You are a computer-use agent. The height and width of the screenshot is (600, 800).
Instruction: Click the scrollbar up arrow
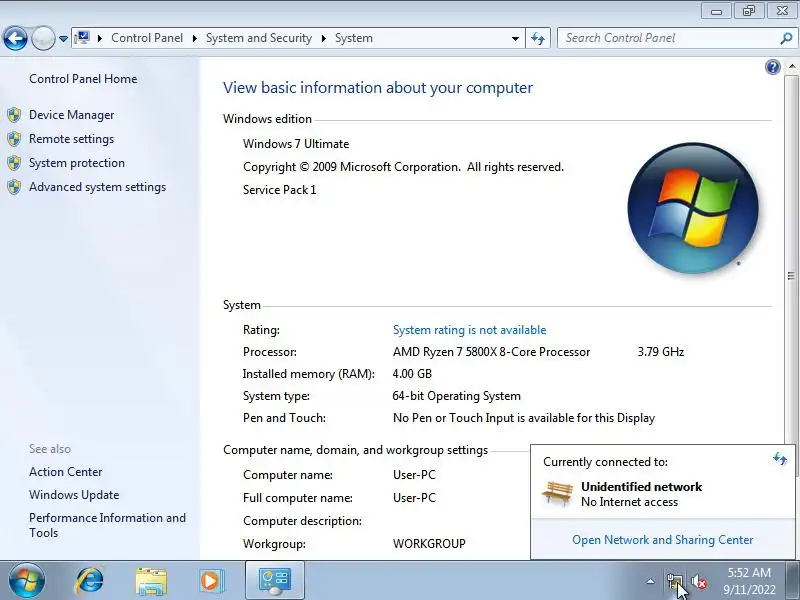click(791, 67)
